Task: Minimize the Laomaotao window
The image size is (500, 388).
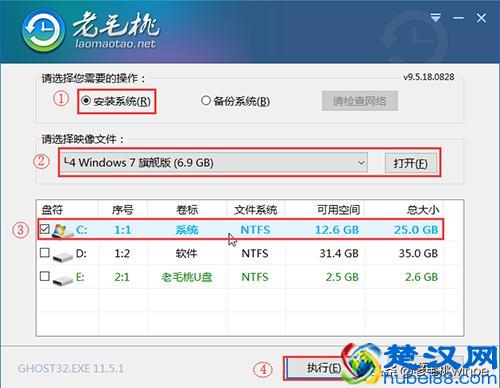Action: click(459, 18)
